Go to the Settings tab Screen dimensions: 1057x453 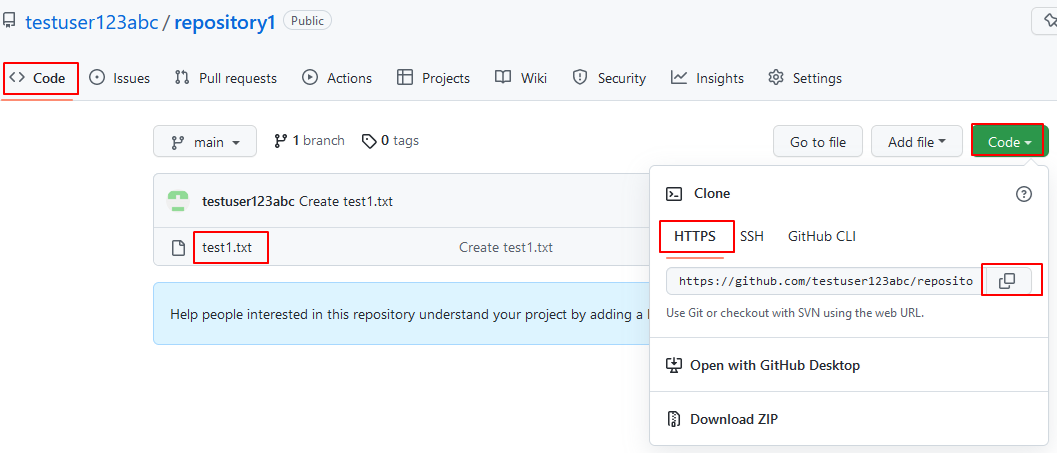pyautogui.click(x=805, y=78)
